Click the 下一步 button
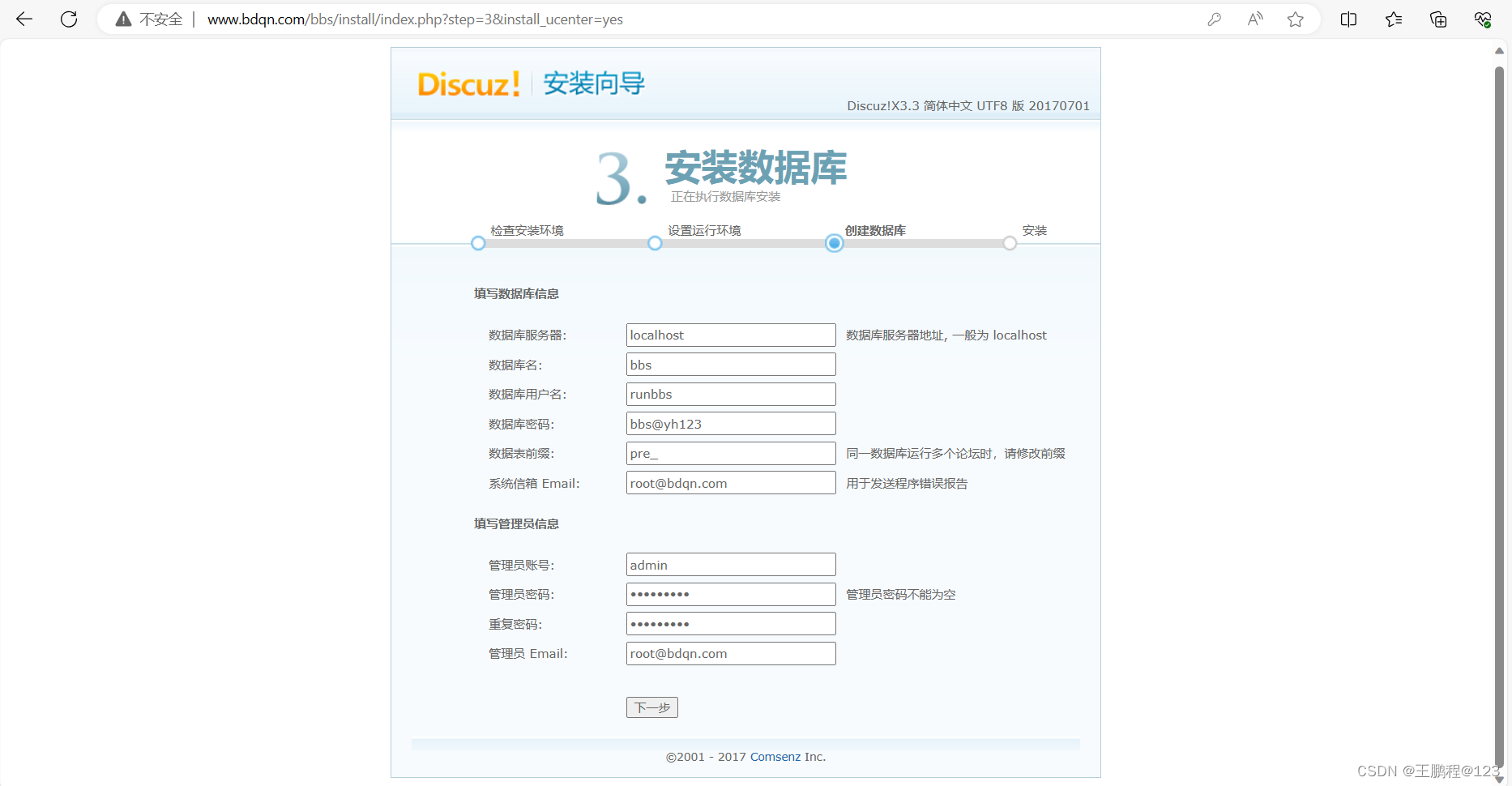The width and height of the screenshot is (1512, 786). coord(652,707)
